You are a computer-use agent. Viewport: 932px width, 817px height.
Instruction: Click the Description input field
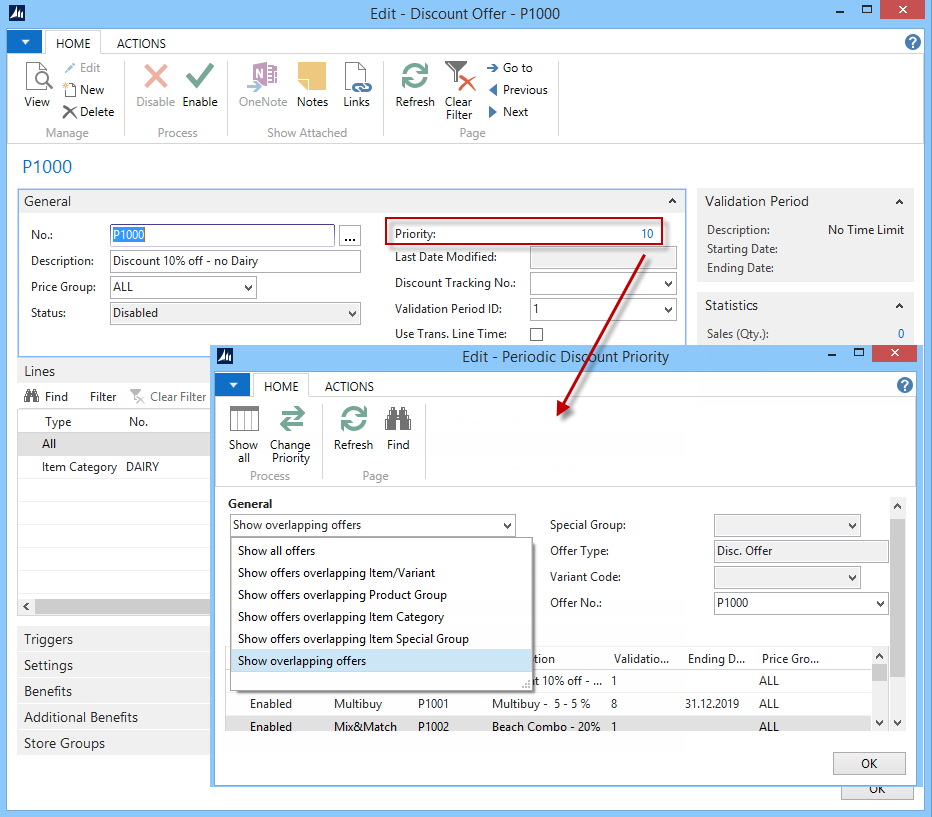(235, 262)
